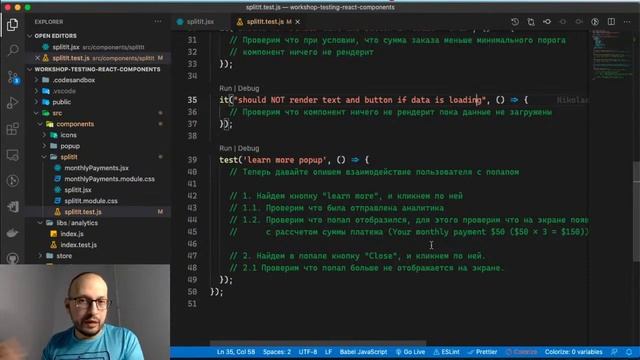Screen dimensions: 640x360
Task: Expand the .codesandbox folder
Action: [73, 80]
